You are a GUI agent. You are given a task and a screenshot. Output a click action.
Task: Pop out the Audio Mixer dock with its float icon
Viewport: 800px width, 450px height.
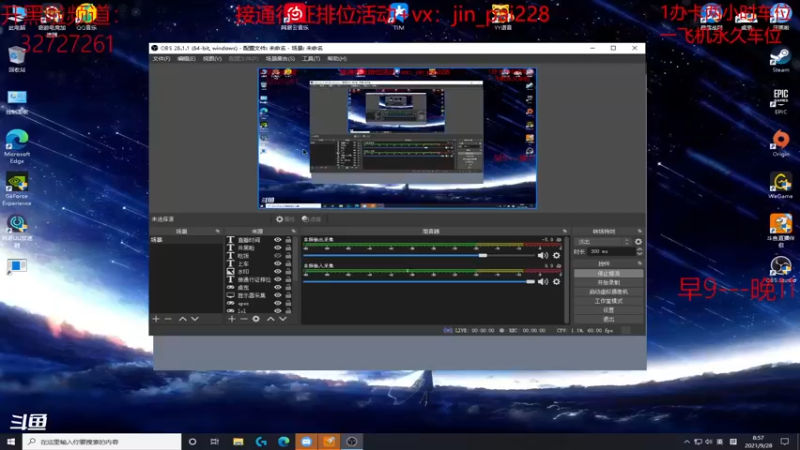564,231
